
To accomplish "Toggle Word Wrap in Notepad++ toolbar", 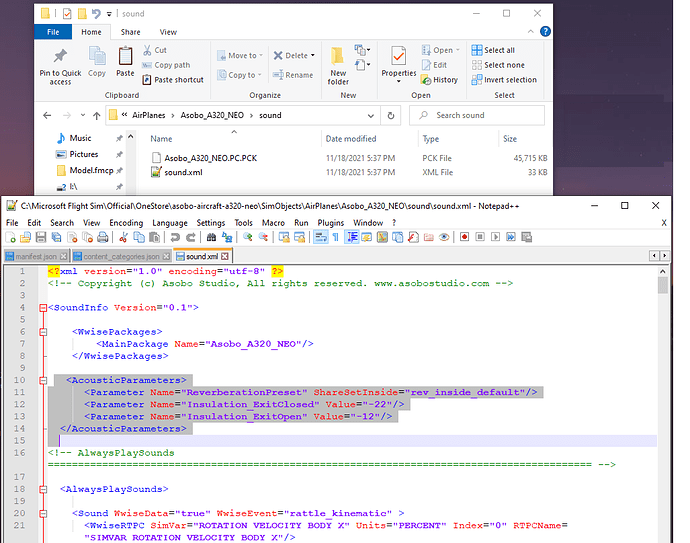I will (x=320, y=238).
